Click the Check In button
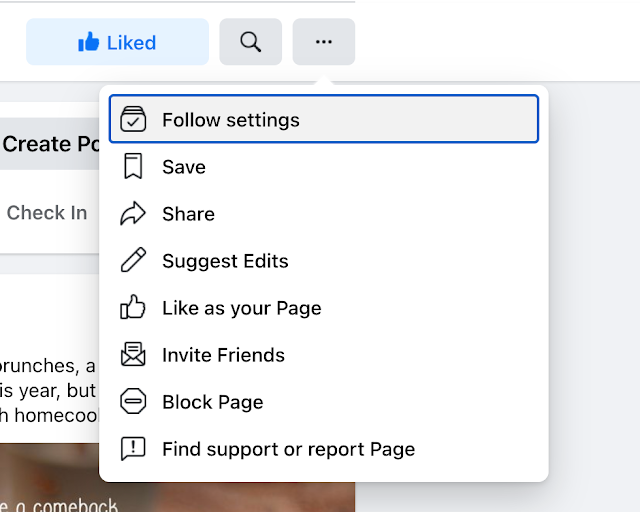Image resolution: width=640 pixels, height=512 pixels. click(46, 213)
